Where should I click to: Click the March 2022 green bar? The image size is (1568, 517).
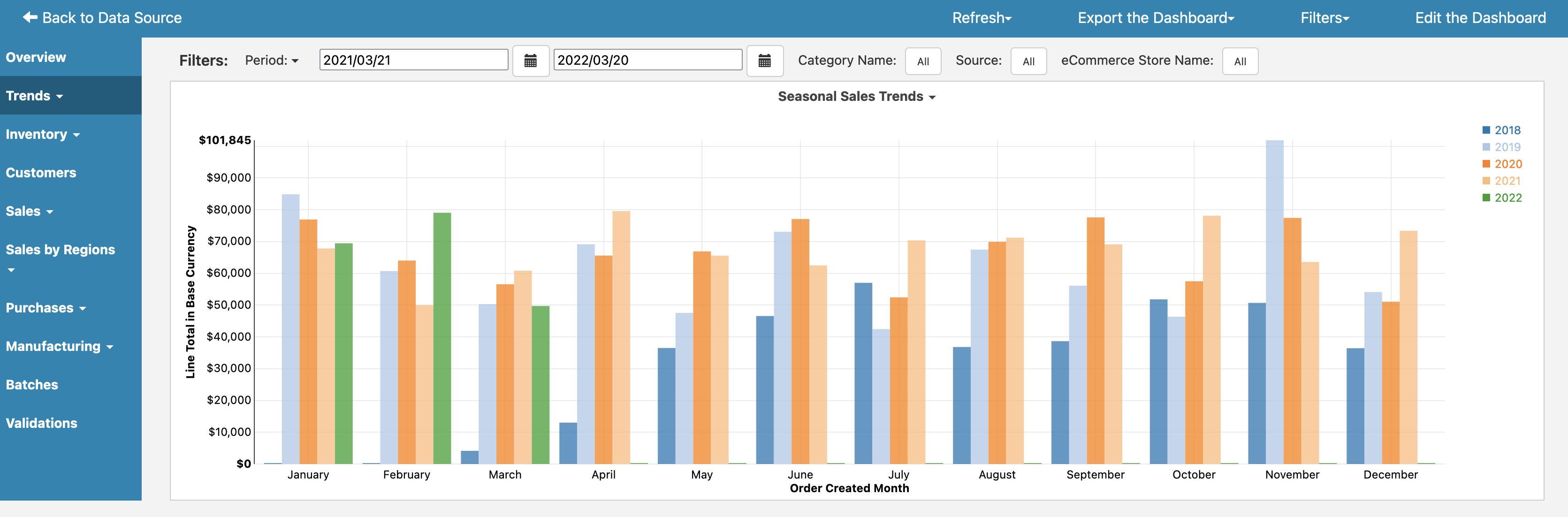tap(540, 385)
